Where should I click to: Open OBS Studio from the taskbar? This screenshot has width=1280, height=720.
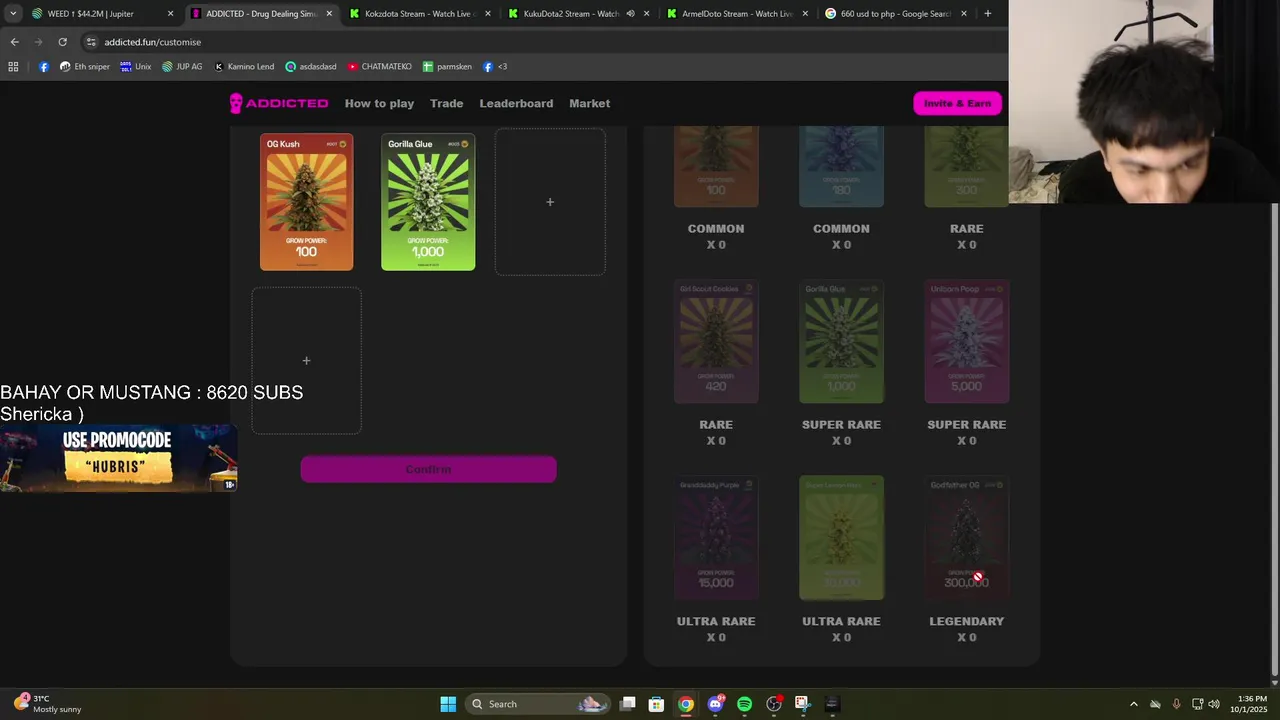[773, 704]
